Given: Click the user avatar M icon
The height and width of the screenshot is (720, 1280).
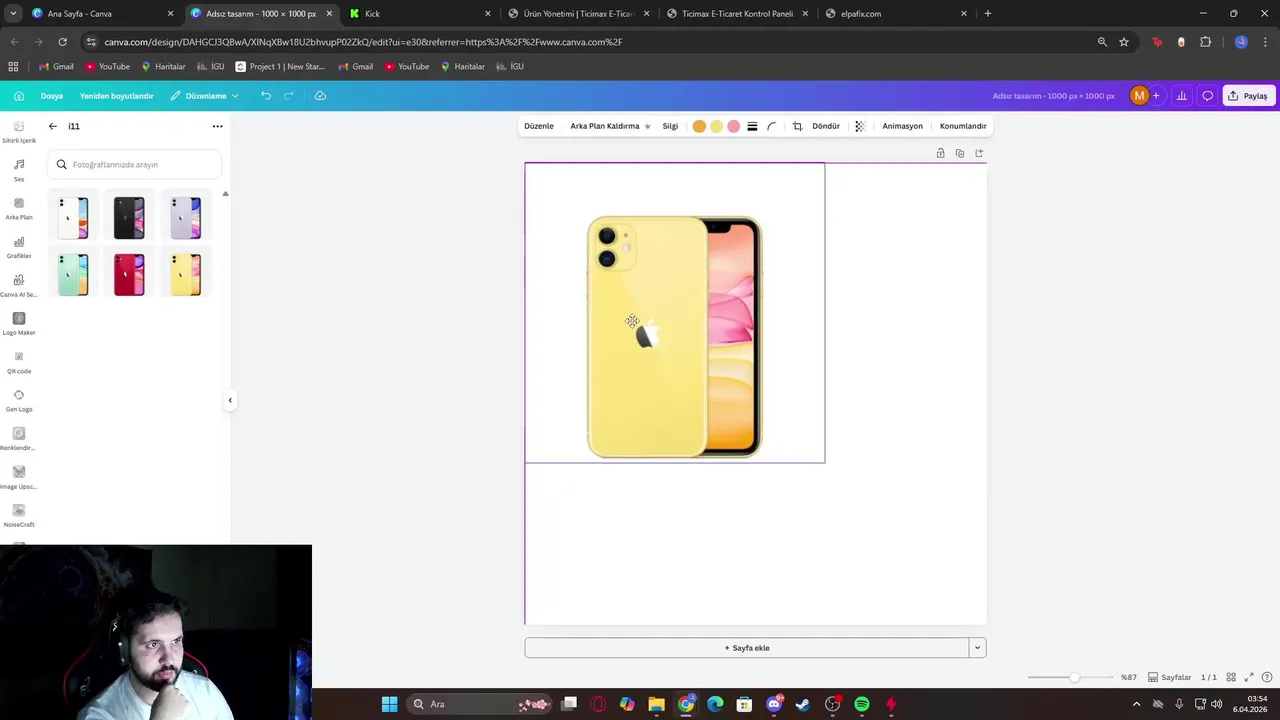Looking at the screenshot, I should [x=1139, y=96].
